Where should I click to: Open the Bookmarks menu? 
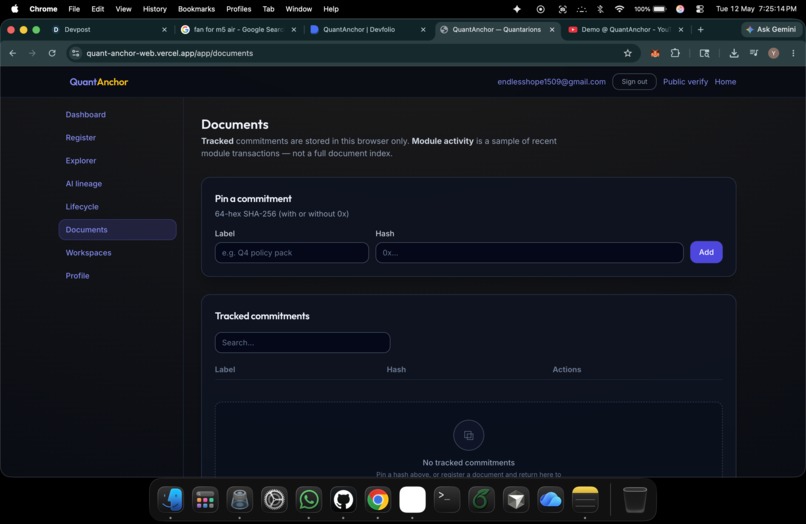coord(196,9)
